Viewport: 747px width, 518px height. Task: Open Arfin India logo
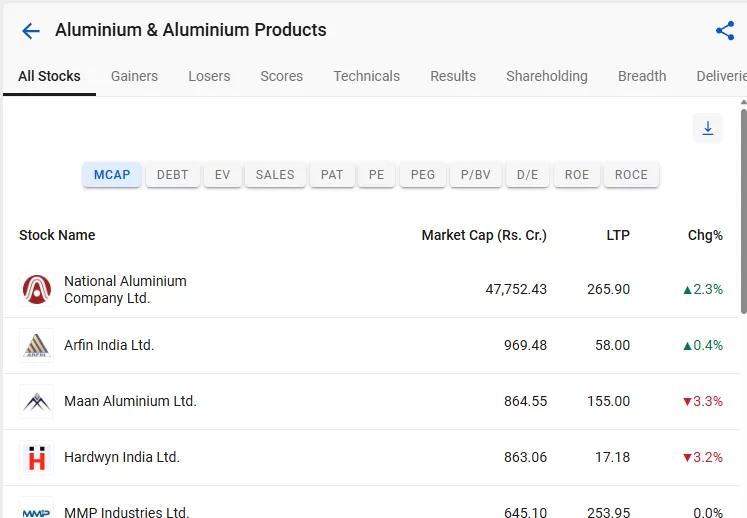pyautogui.click(x=37, y=345)
